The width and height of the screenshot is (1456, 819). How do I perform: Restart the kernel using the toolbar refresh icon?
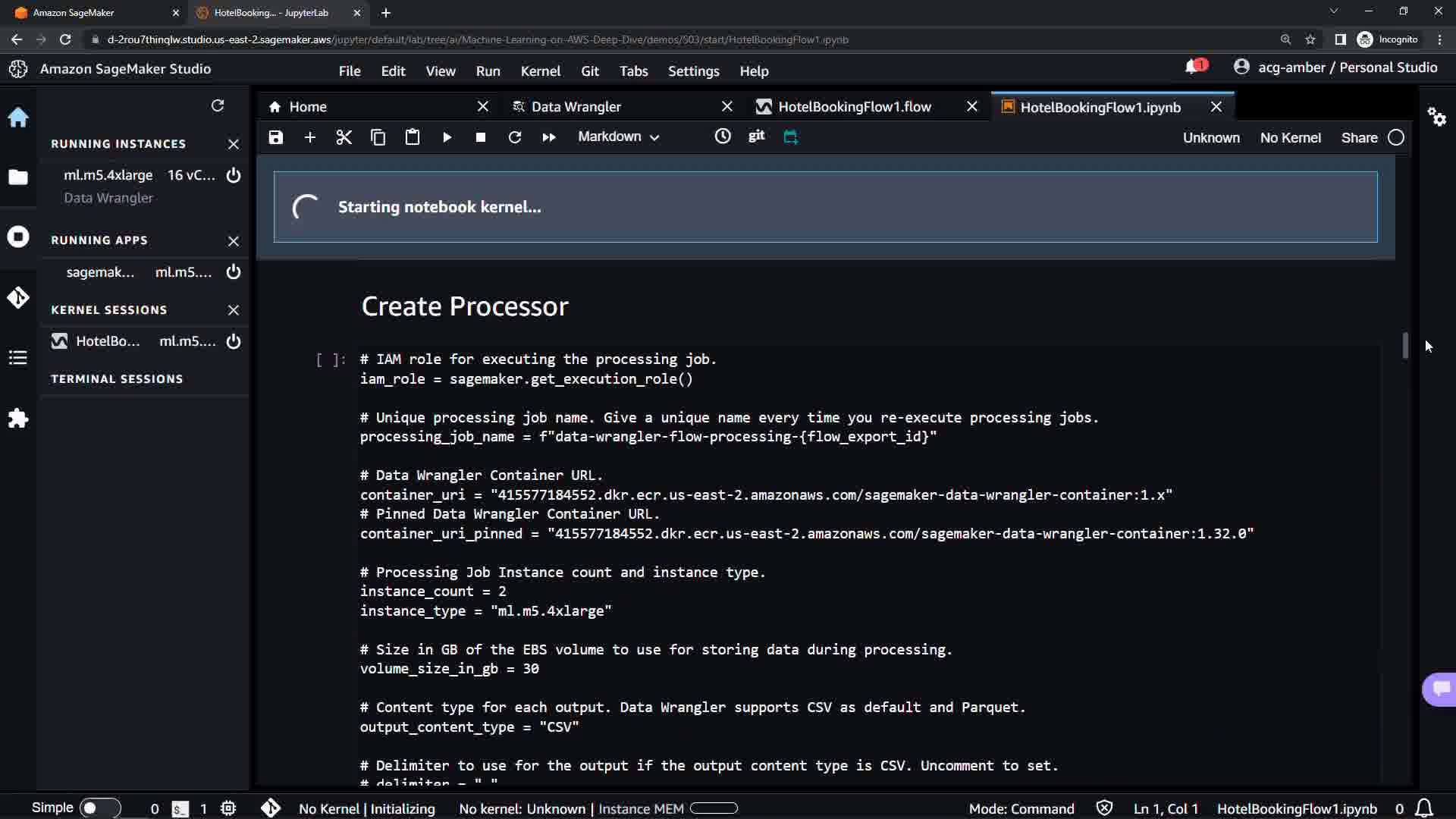coord(514,137)
